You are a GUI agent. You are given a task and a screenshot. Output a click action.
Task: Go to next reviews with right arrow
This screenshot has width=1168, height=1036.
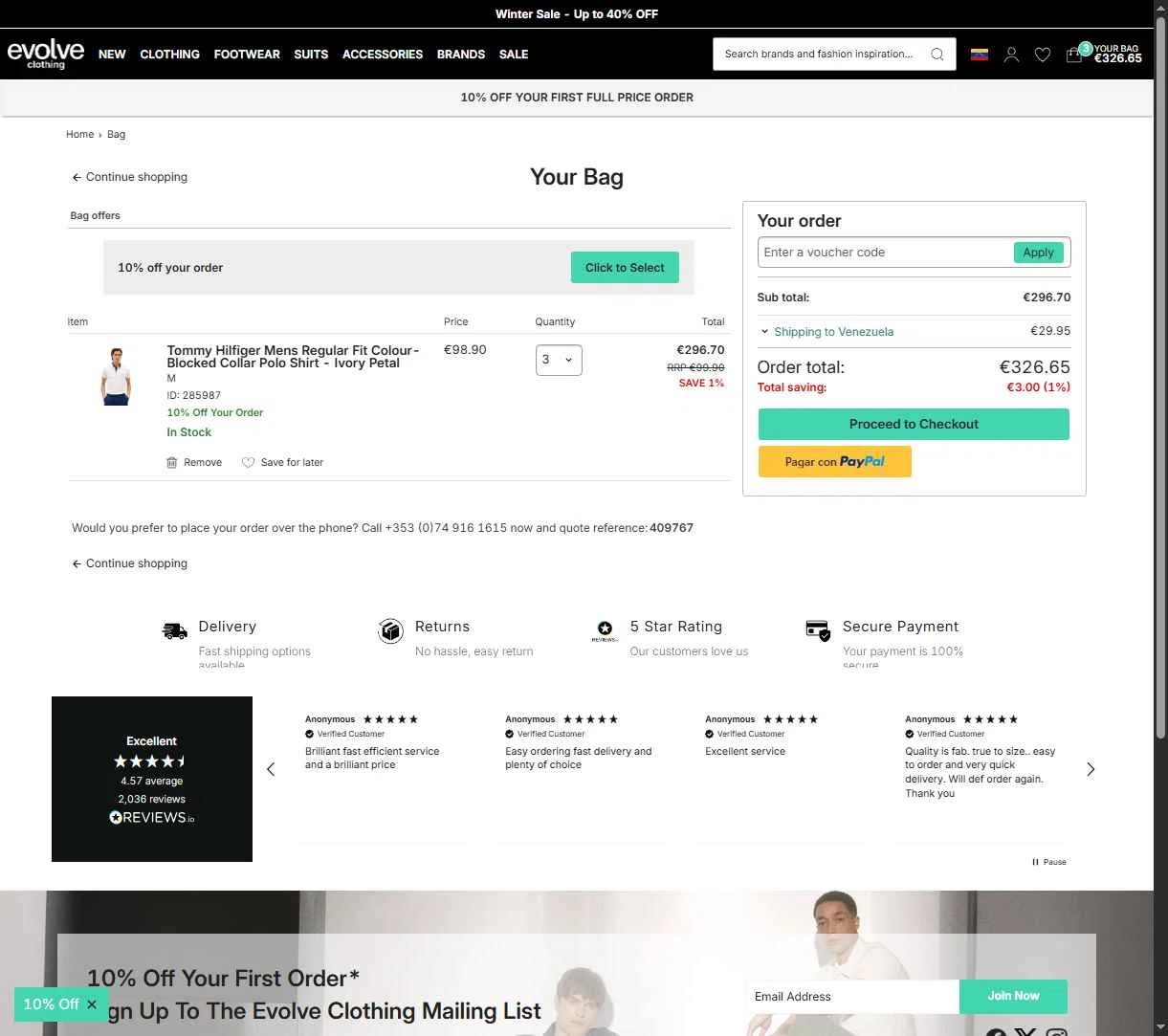1091,769
